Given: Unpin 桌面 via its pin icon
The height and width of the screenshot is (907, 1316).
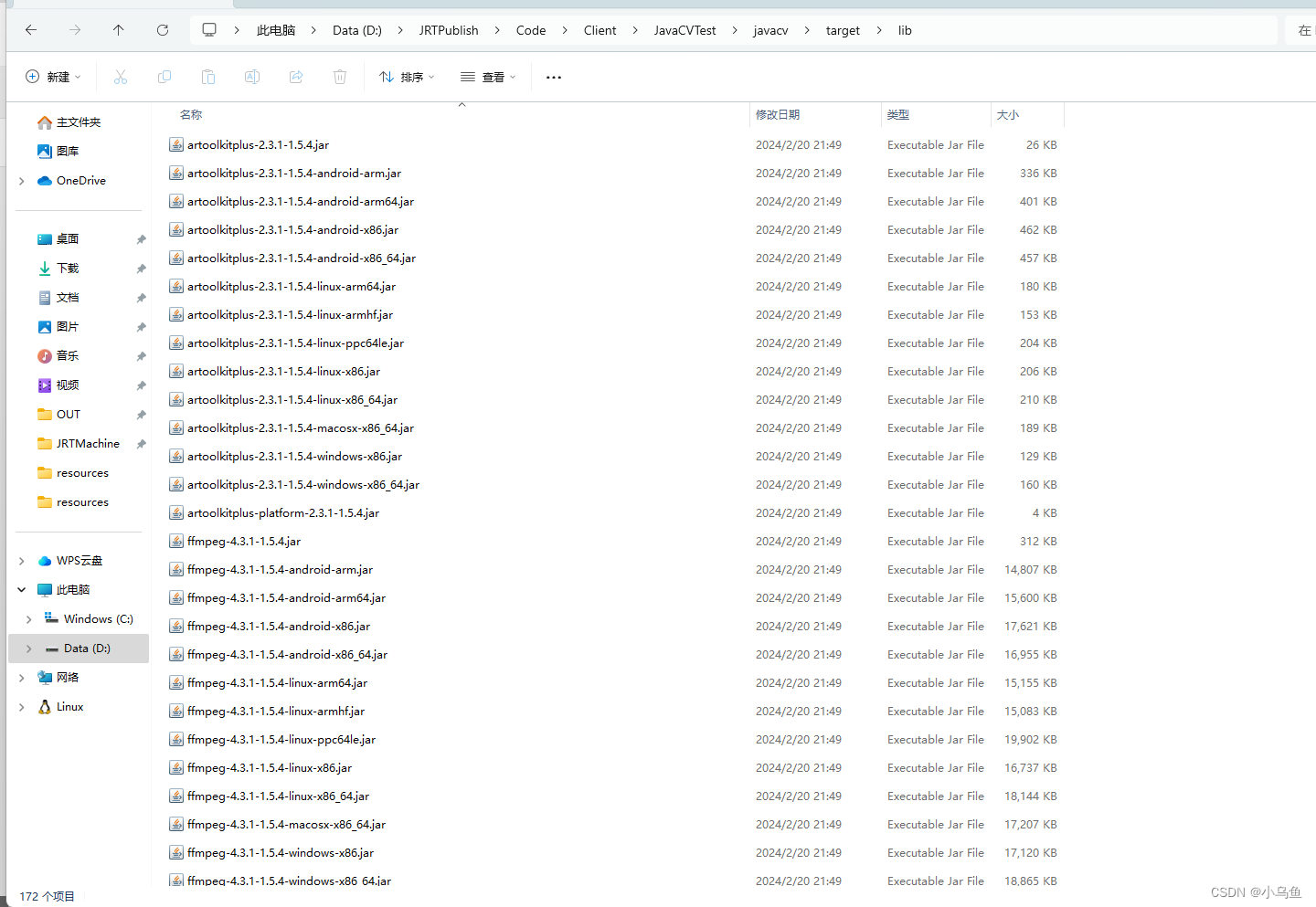Looking at the screenshot, I should tap(141, 239).
